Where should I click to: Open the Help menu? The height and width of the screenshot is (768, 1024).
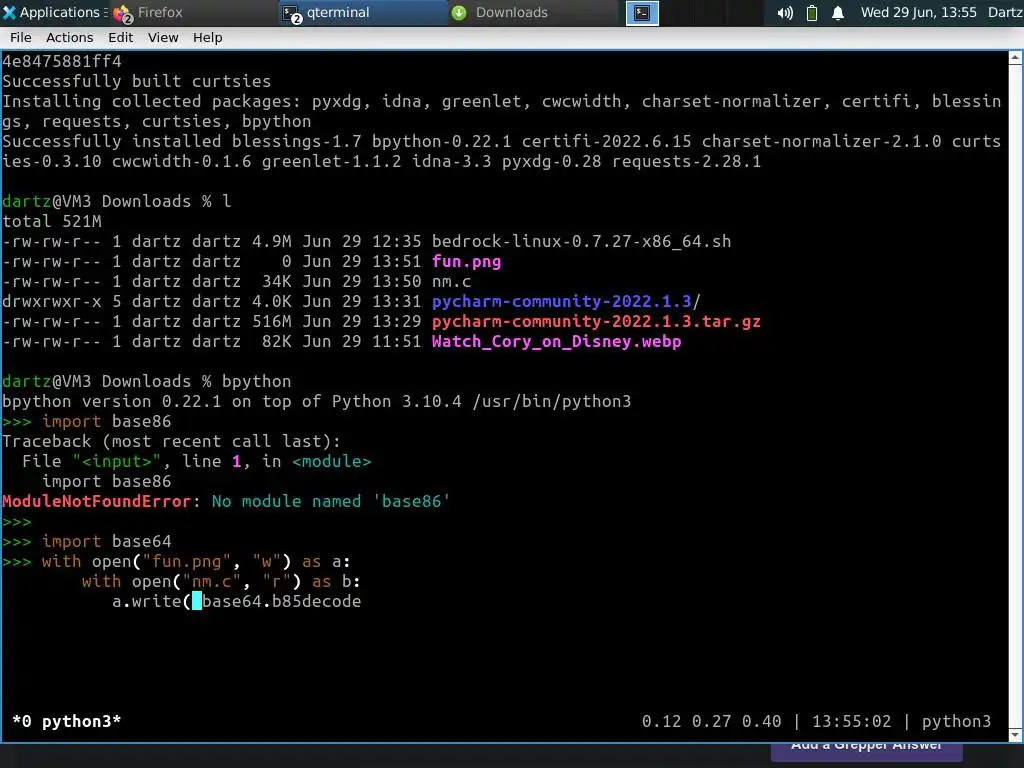coord(207,38)
